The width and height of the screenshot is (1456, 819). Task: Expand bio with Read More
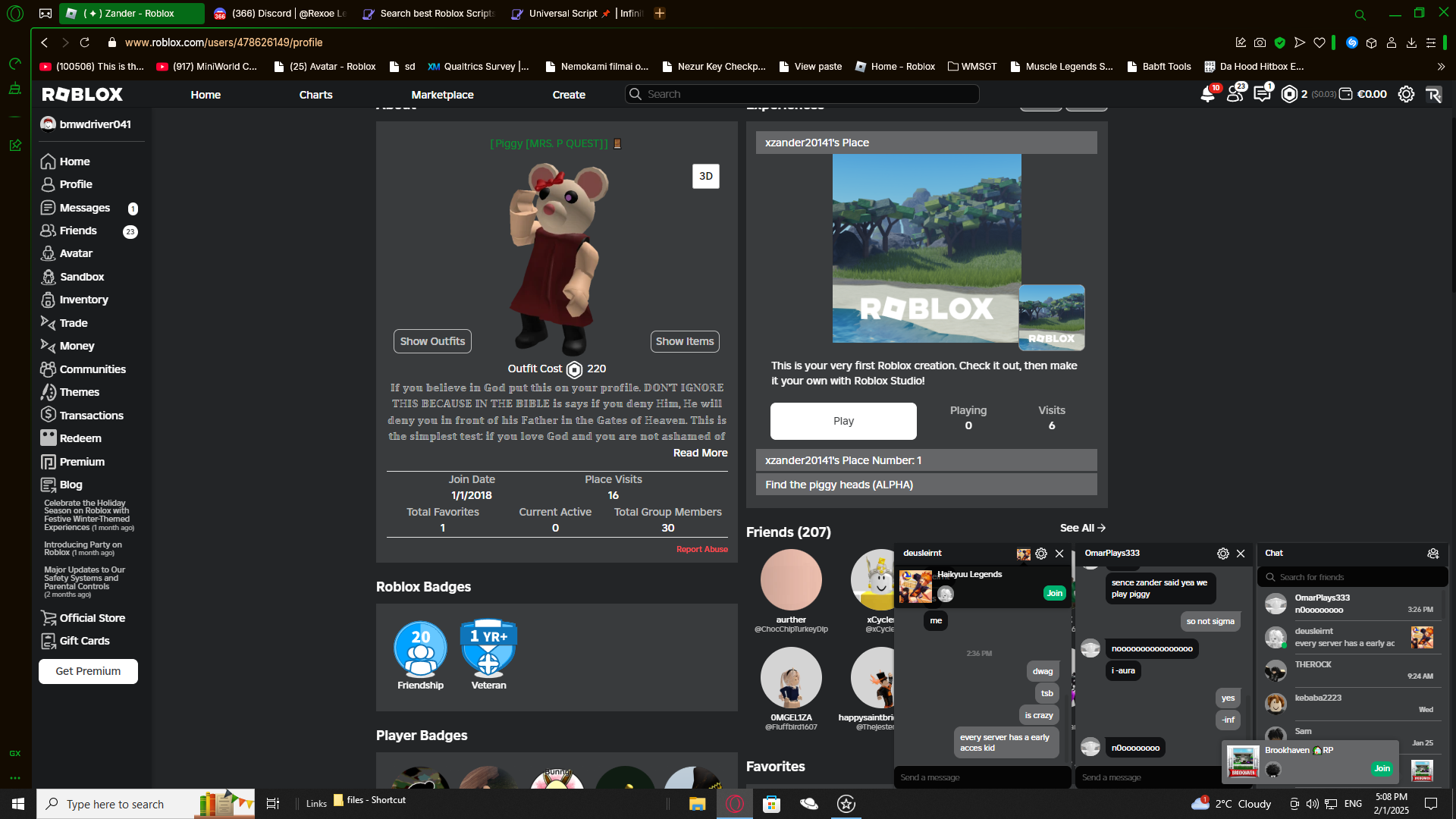coord(700,453)
